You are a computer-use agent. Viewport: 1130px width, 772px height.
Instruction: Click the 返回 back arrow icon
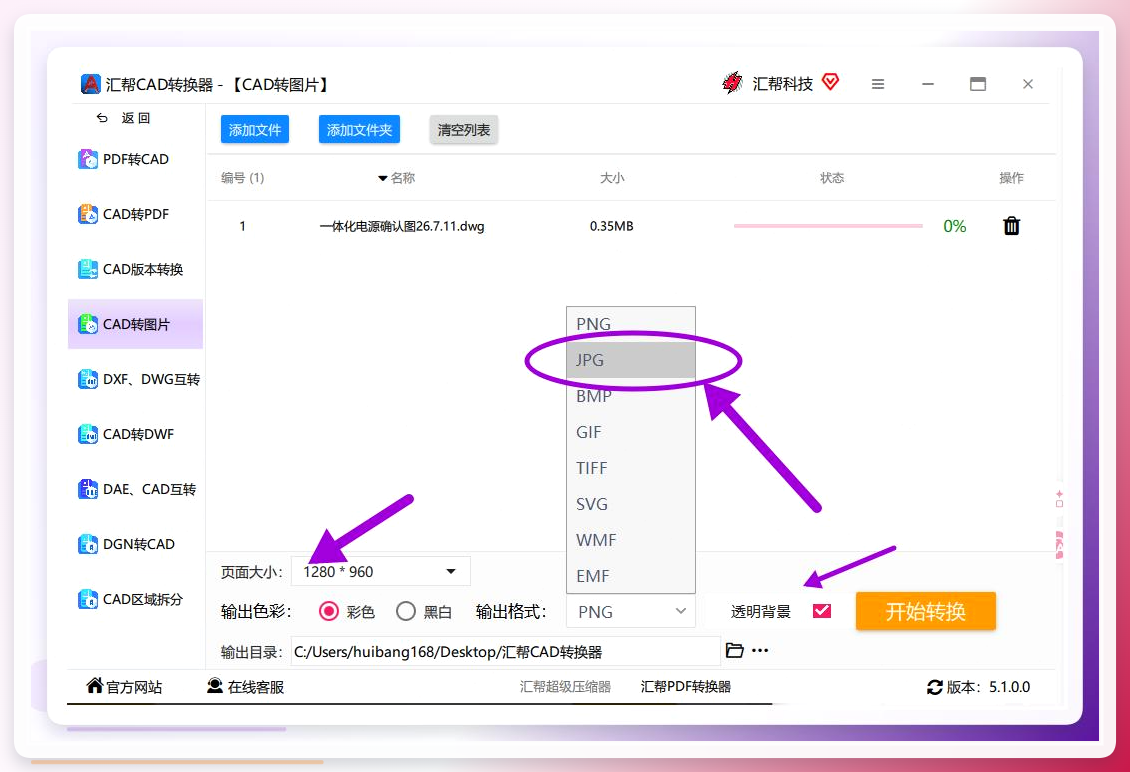(x=102, y=117)
